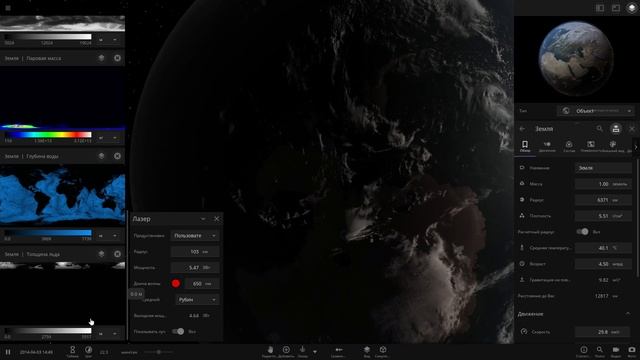Open the hamburger main menu
Screen dimensions: 640x360
[x=8, y=8]
